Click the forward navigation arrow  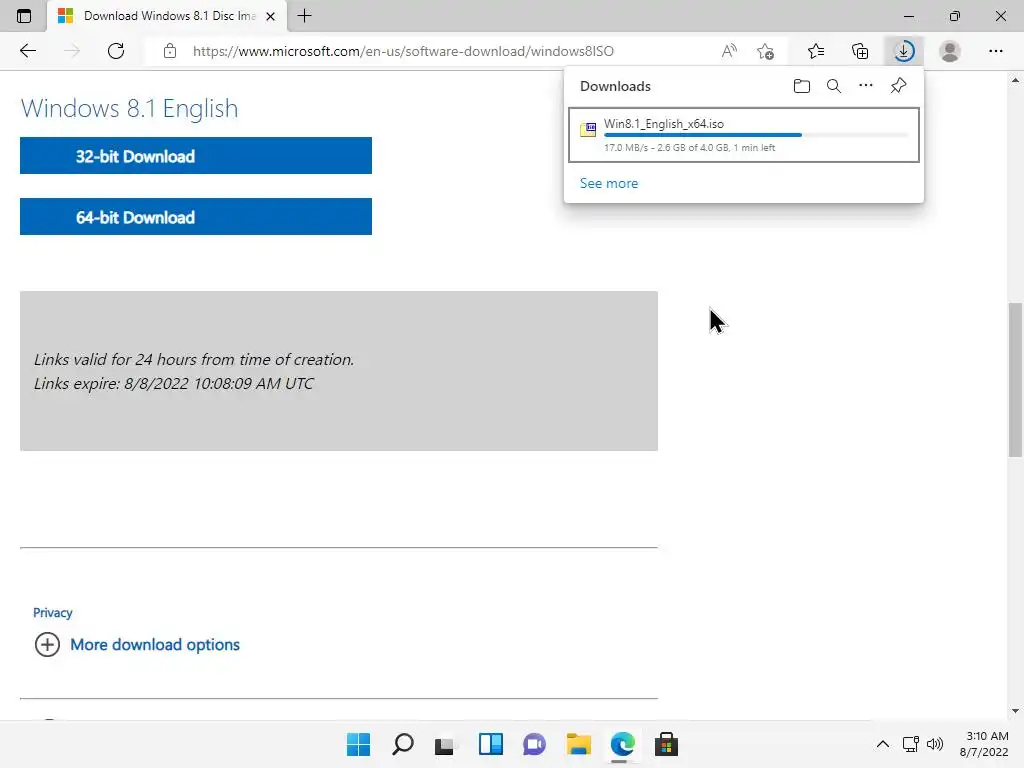(x=72, y=51)
